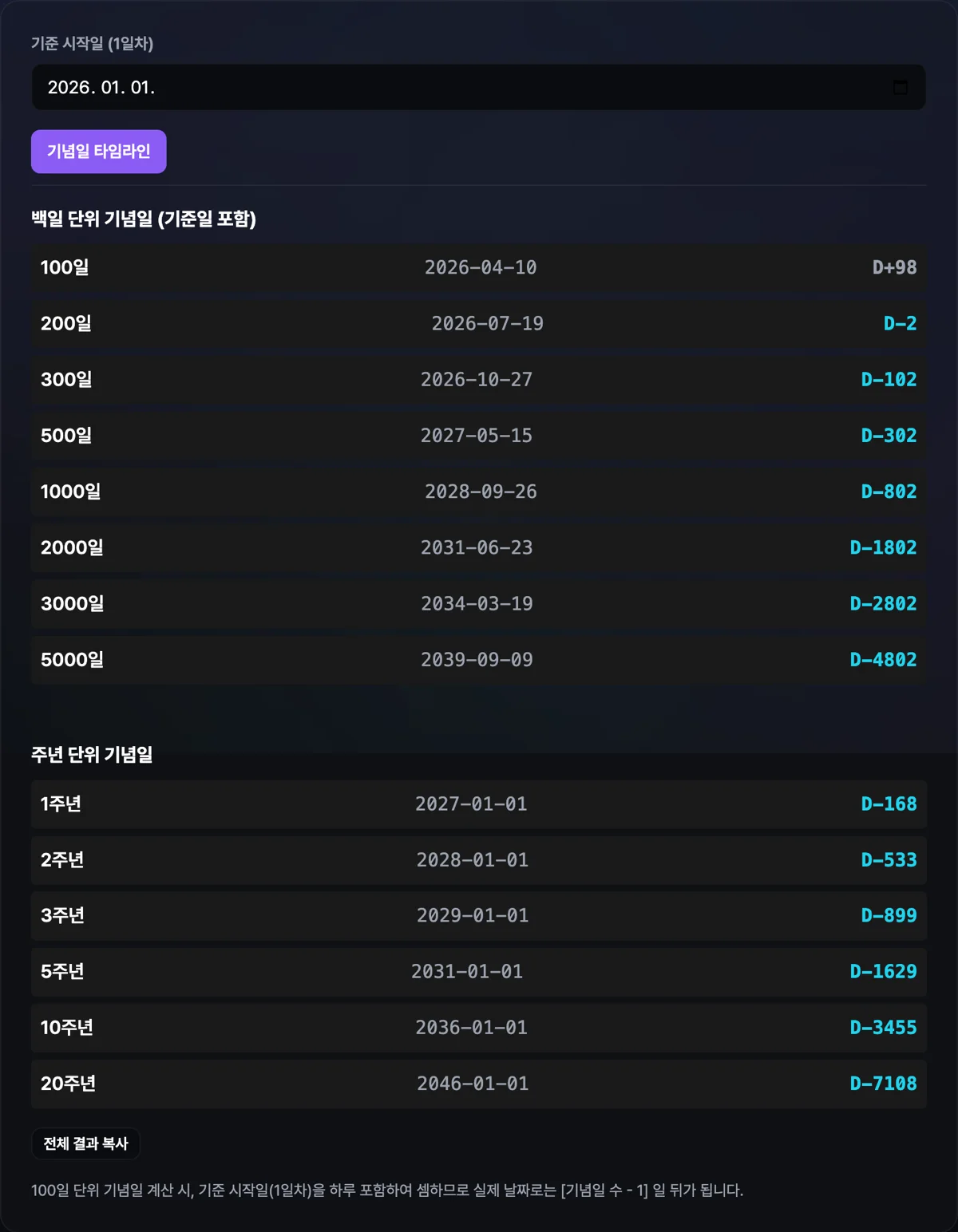The image size is (958, 1232).
Task: Click the 전체 결과 복사 button
Action: (86, 1143)
